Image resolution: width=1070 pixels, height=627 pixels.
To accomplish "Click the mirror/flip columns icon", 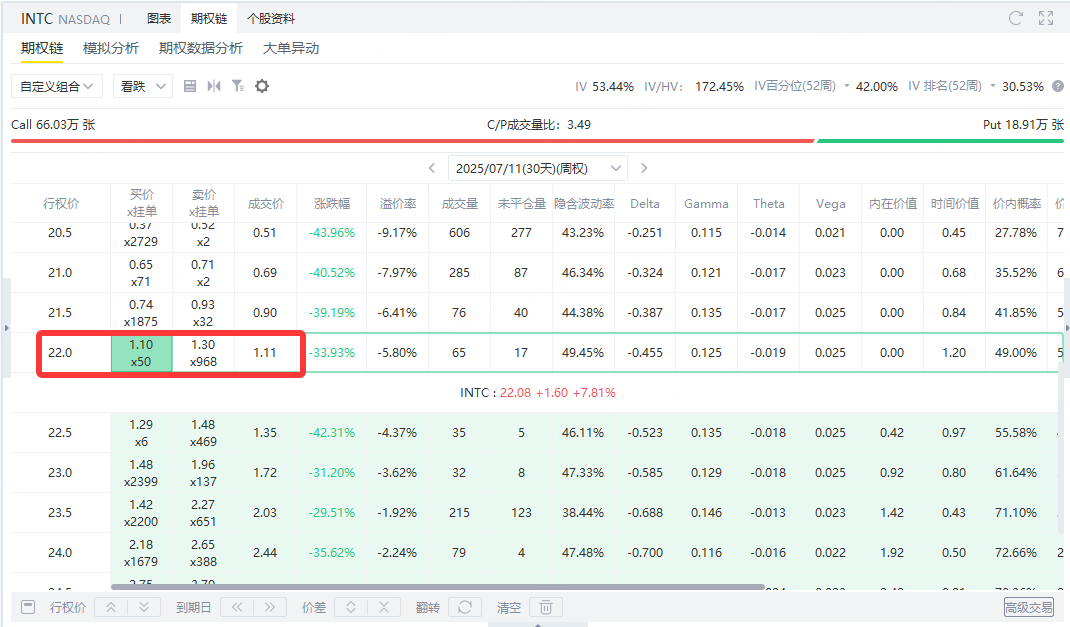I will [214, 86].
